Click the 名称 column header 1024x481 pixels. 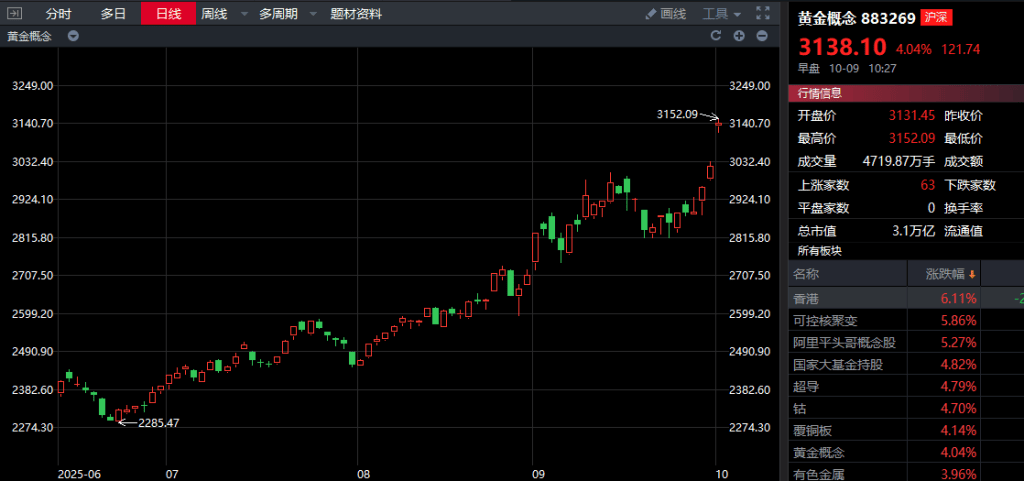coord(806,274)
